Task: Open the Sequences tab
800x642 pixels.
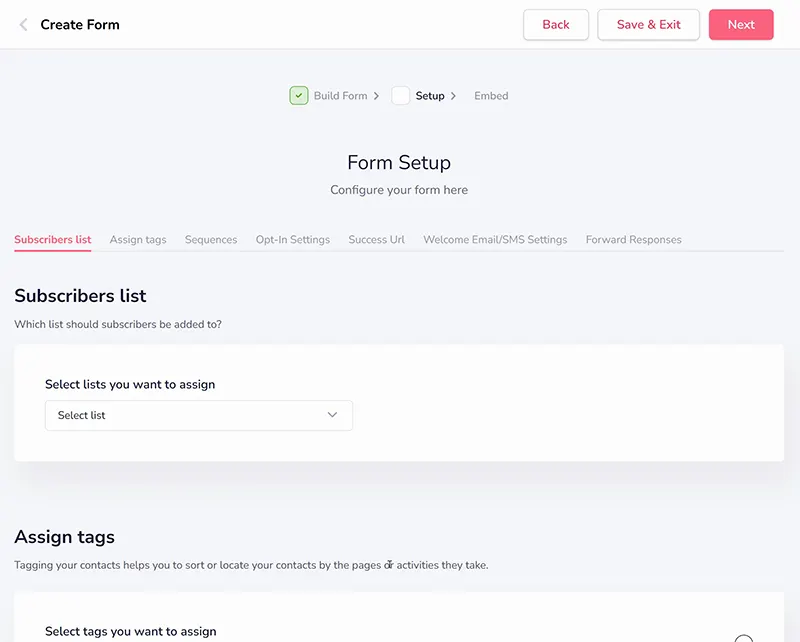Action: pos(211,240)
